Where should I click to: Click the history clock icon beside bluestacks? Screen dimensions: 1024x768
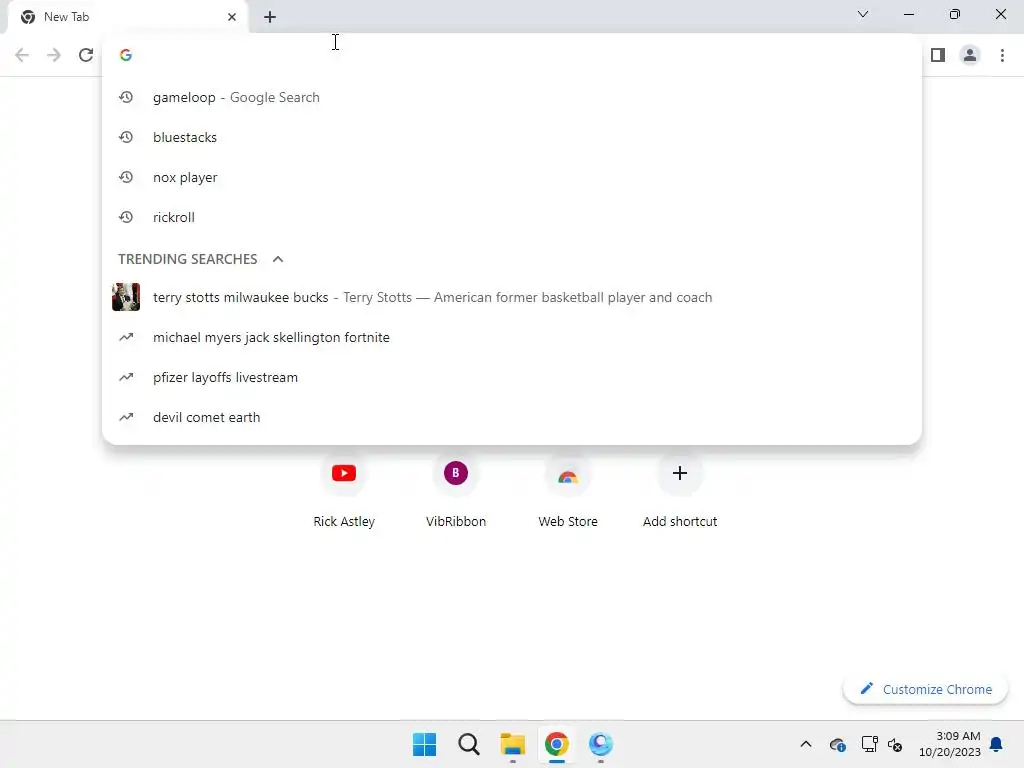pos(126,137)
